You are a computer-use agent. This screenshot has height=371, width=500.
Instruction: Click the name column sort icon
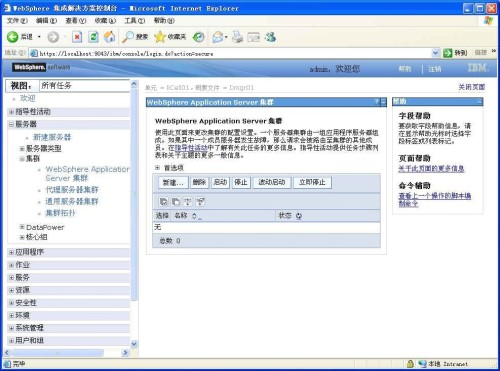pyautogui.click(x=195, y=216)
